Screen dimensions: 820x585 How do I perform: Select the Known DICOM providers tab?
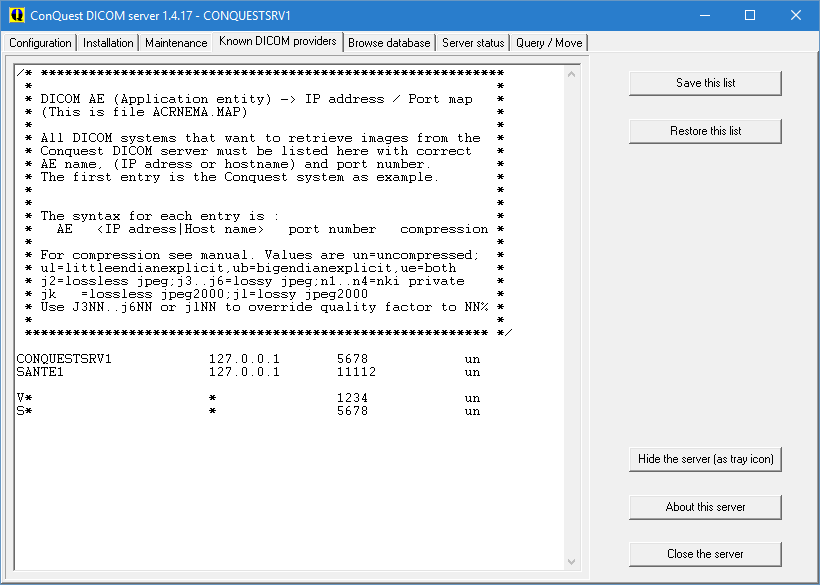tap(277, 42)
